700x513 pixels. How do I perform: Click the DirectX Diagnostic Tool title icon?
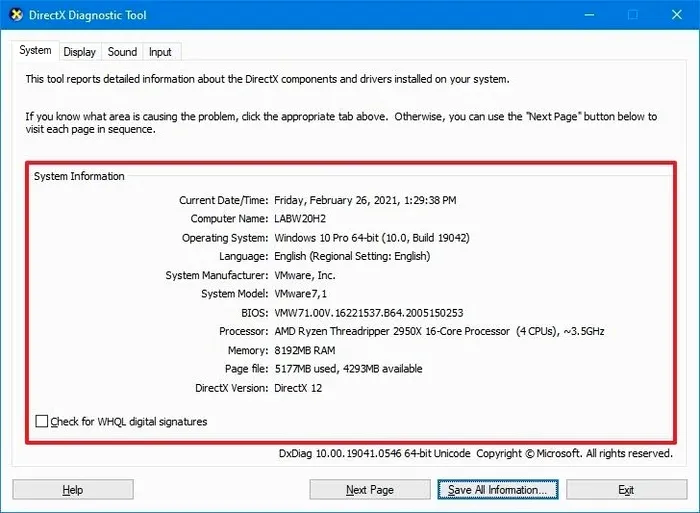(16, 15)
